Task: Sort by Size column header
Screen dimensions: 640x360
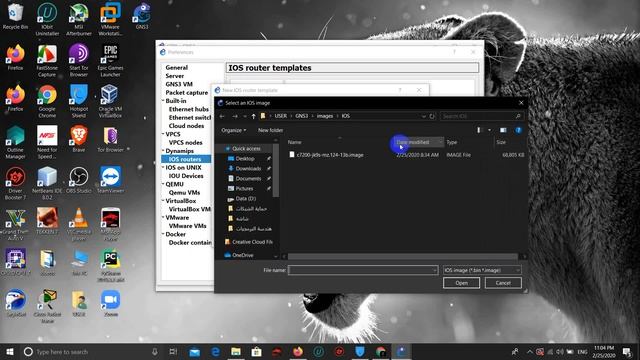Action: (x=501, y=142)
